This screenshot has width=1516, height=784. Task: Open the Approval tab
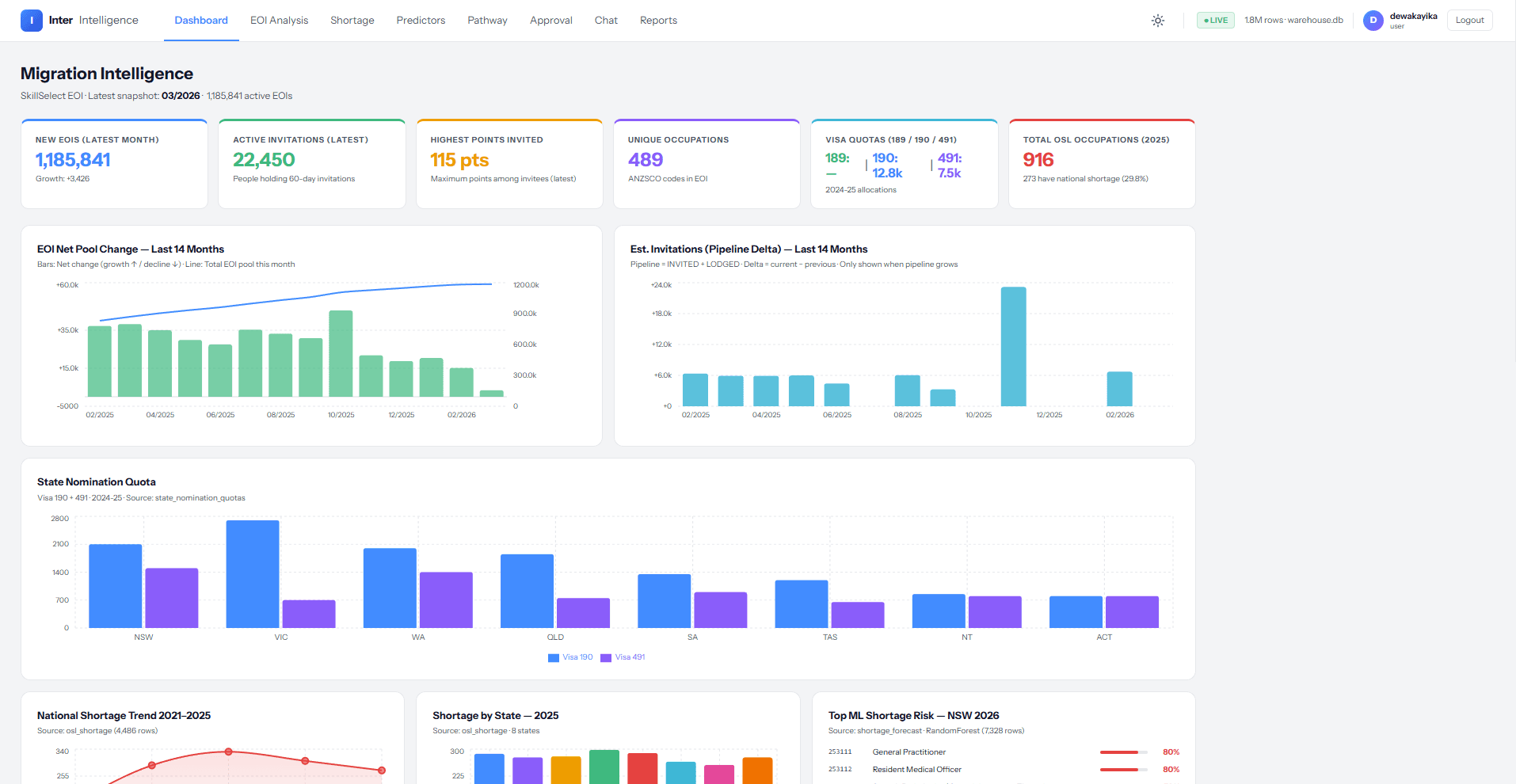[x=551, y=21]
